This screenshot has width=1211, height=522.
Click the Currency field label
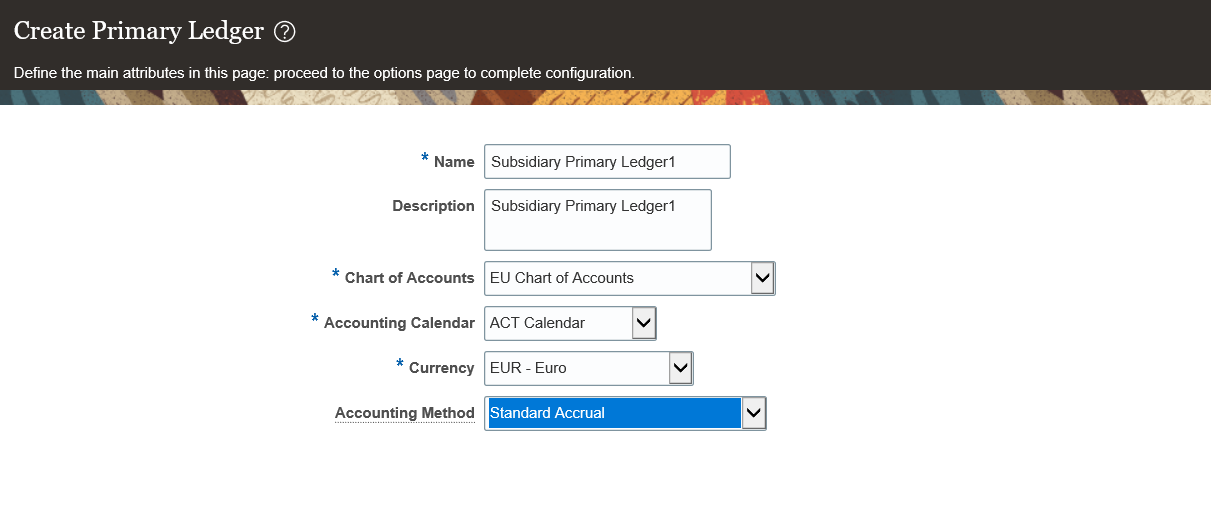(x=441, y=368)
